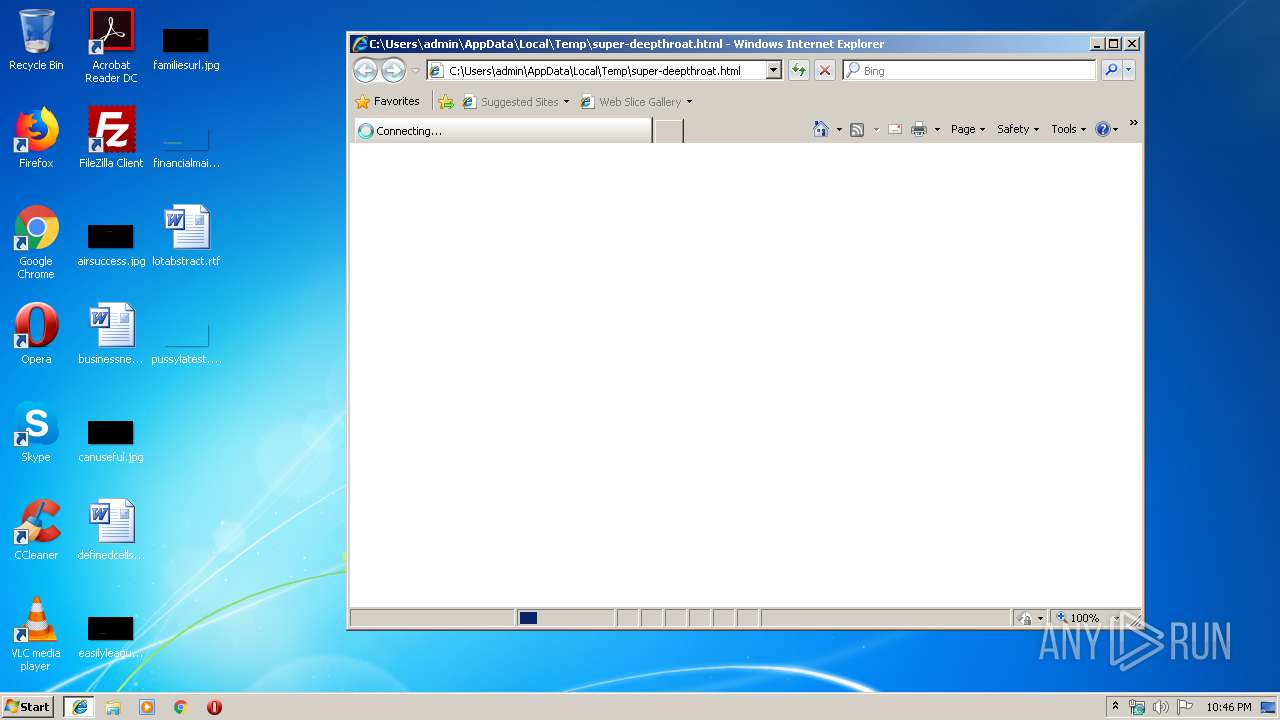The width and height of the screenshot is (1280, 720).
Task: Expand the command bar overflow chevron
Action: pyautogui.click(x=1133, y=123)
